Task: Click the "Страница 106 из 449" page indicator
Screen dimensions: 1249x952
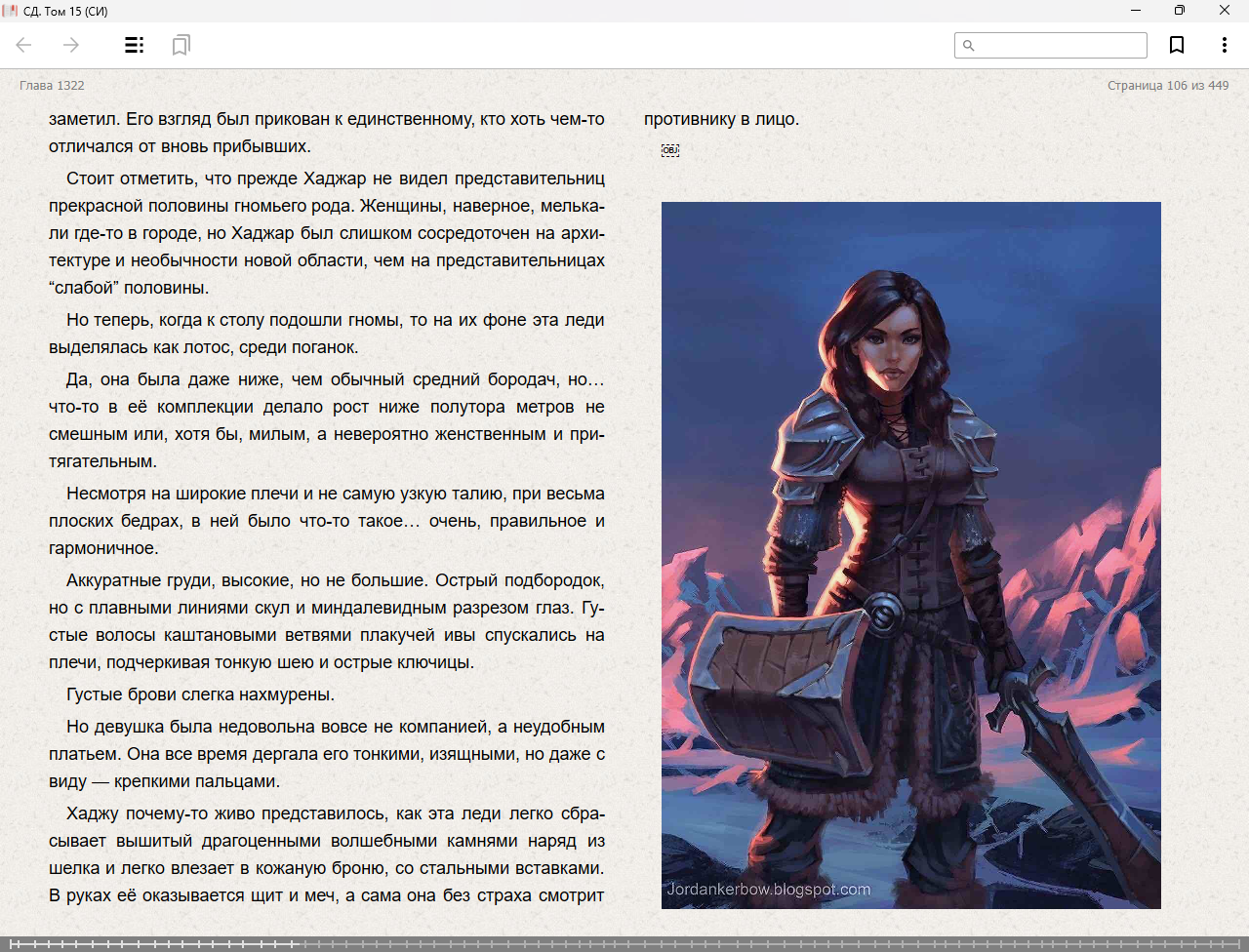Action: pos(1167,86)
